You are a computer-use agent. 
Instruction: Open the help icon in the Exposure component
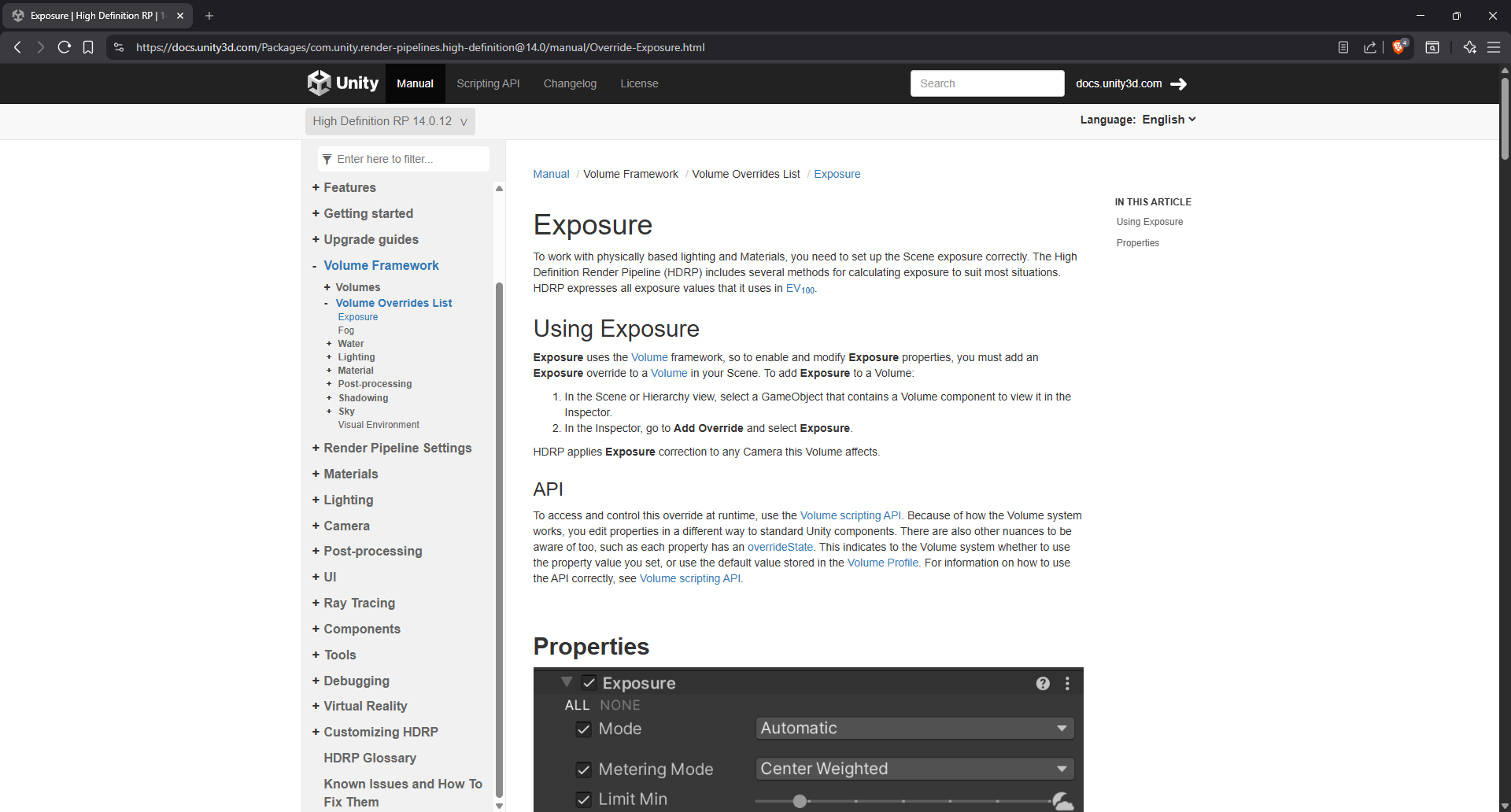[1043, 683]
